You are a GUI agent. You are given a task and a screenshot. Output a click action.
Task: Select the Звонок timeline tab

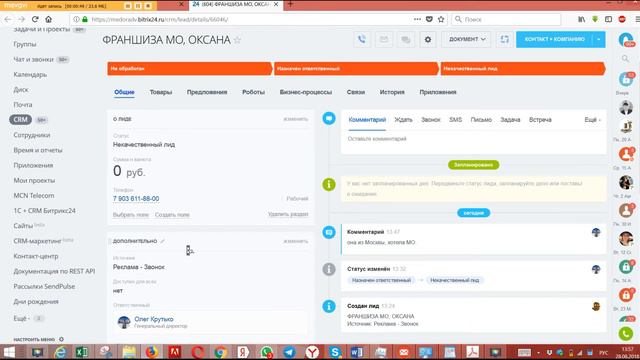(x=431, y=120)
